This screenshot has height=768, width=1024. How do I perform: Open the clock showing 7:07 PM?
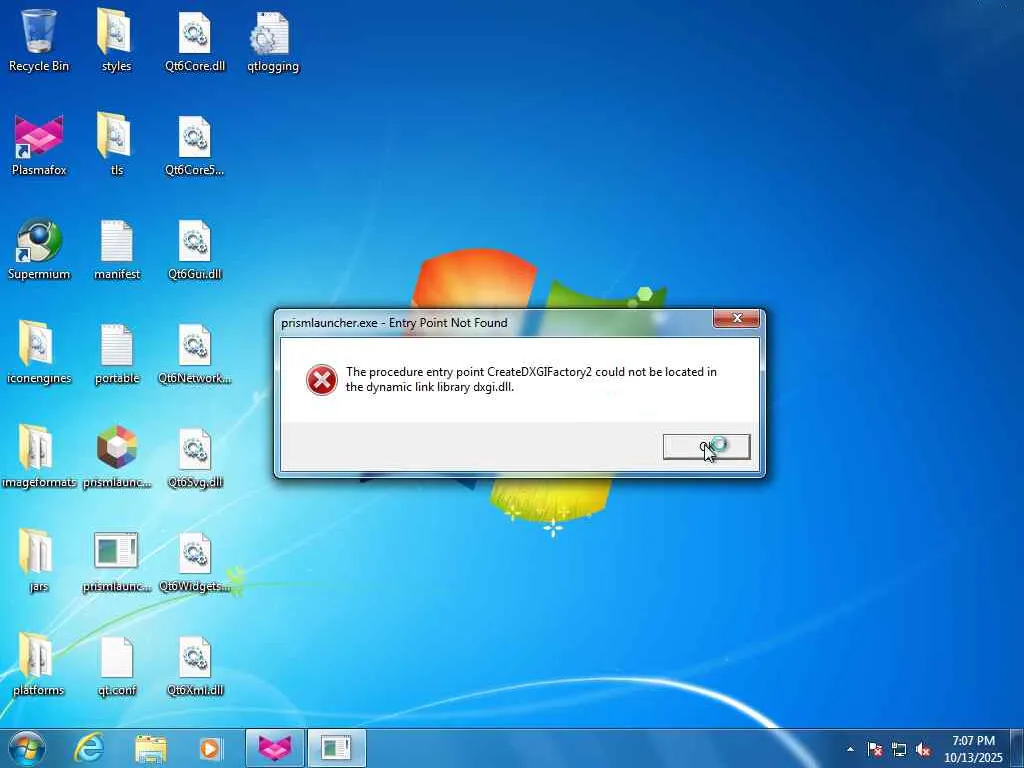tap(972, 749)
